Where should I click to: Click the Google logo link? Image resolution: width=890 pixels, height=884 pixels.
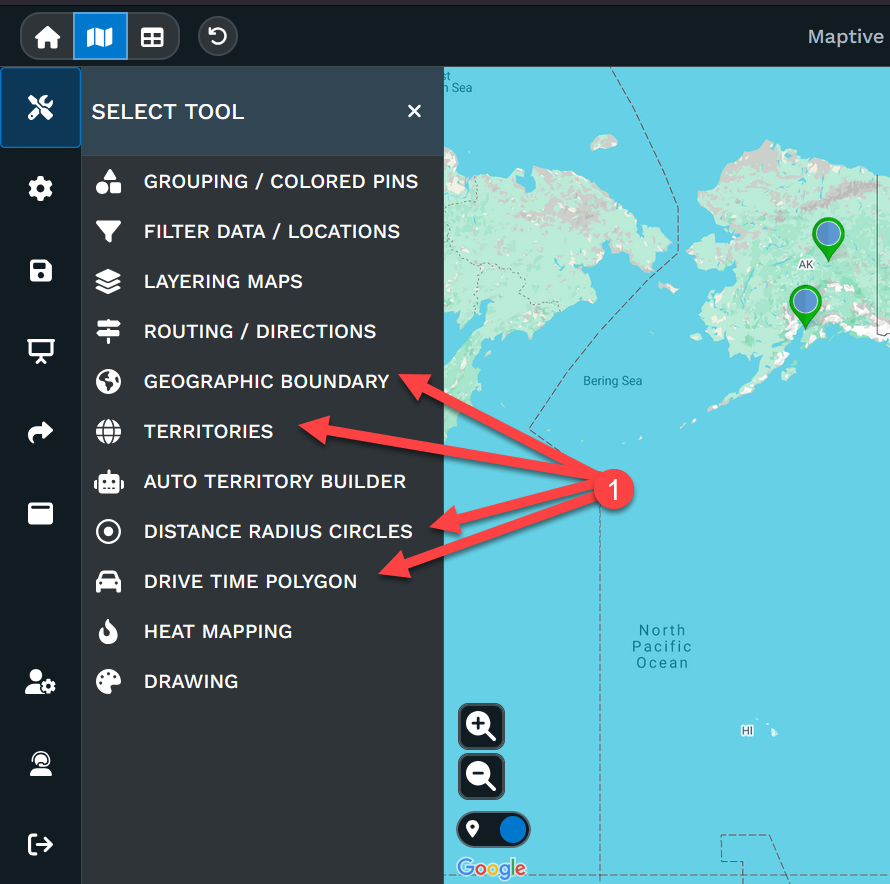[492, 868]
